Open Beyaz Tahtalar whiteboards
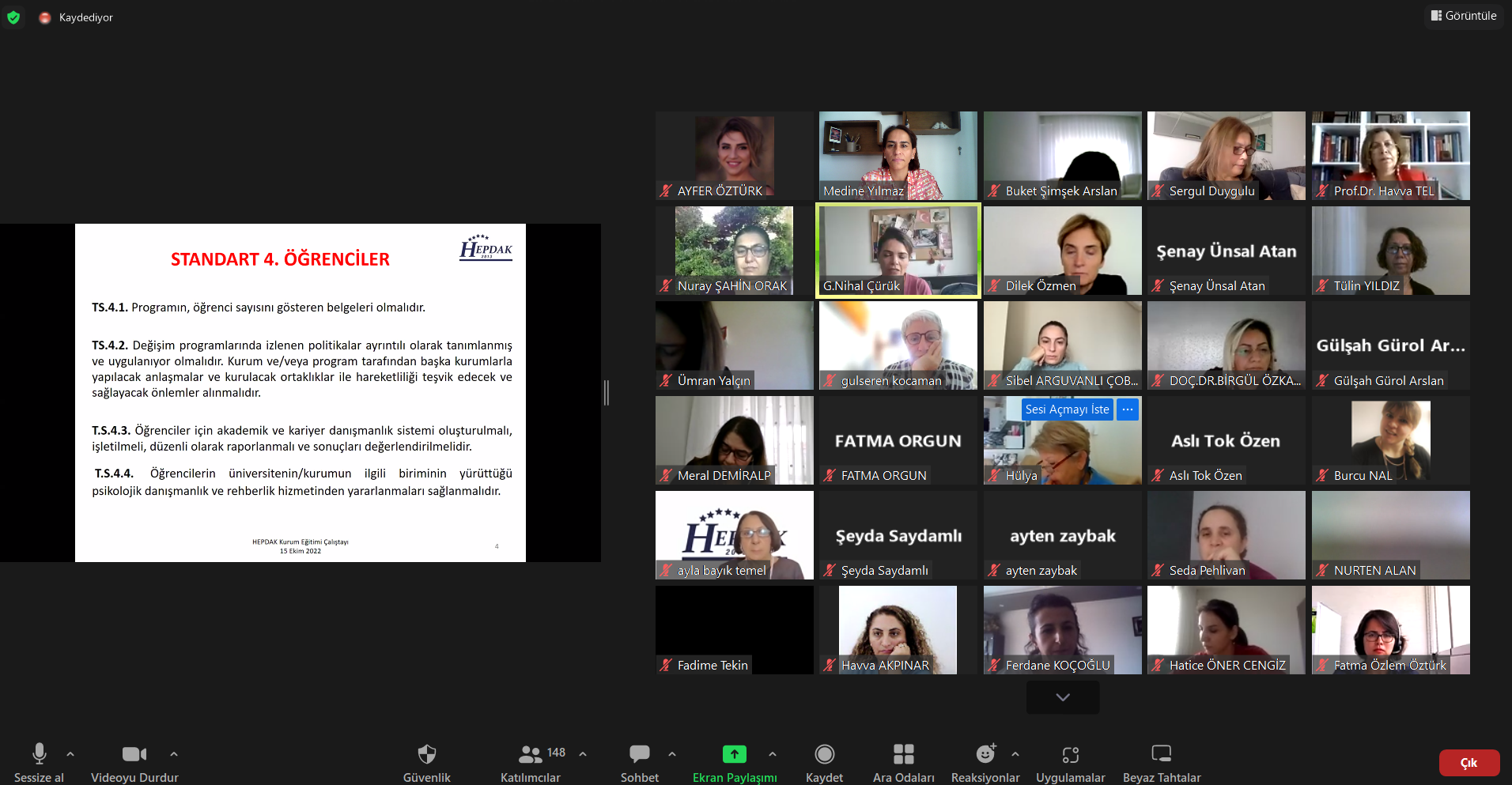This screenshot has width=1512, height=785. point(1161,754)
